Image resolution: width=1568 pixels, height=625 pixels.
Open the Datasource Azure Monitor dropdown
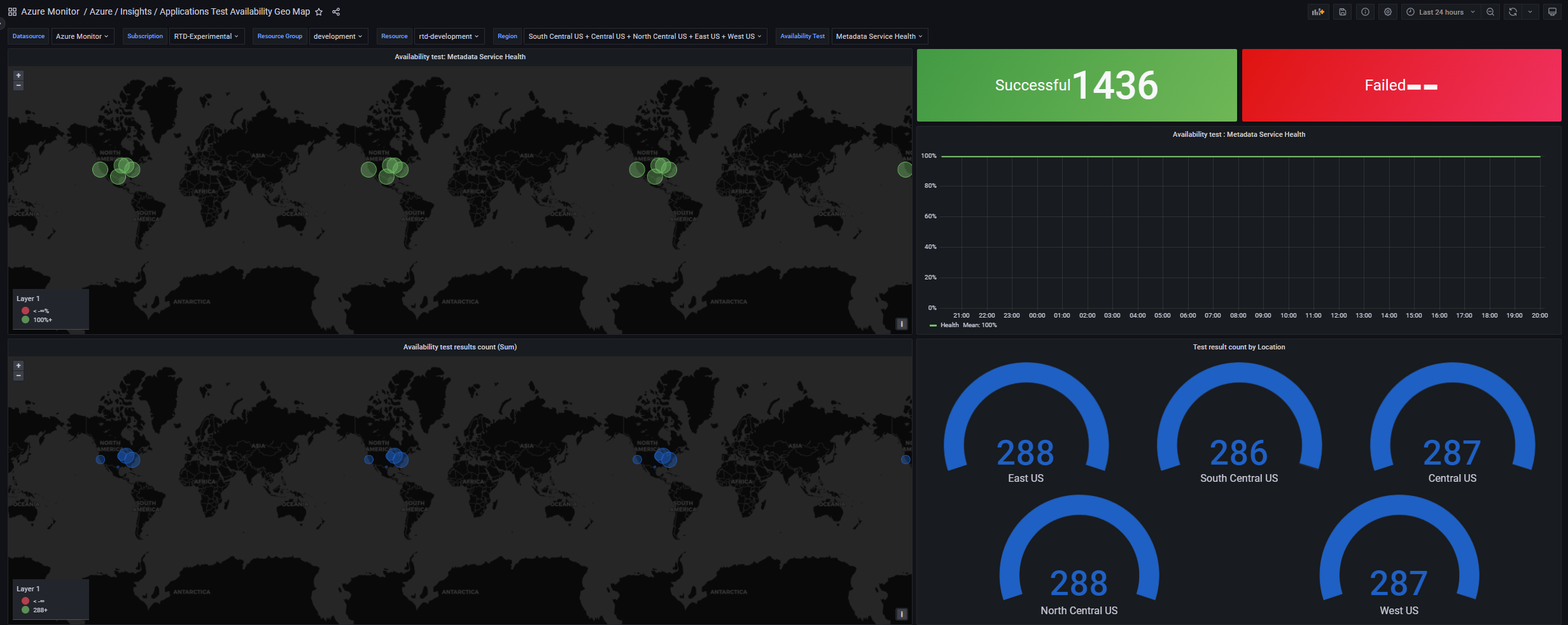83,36
